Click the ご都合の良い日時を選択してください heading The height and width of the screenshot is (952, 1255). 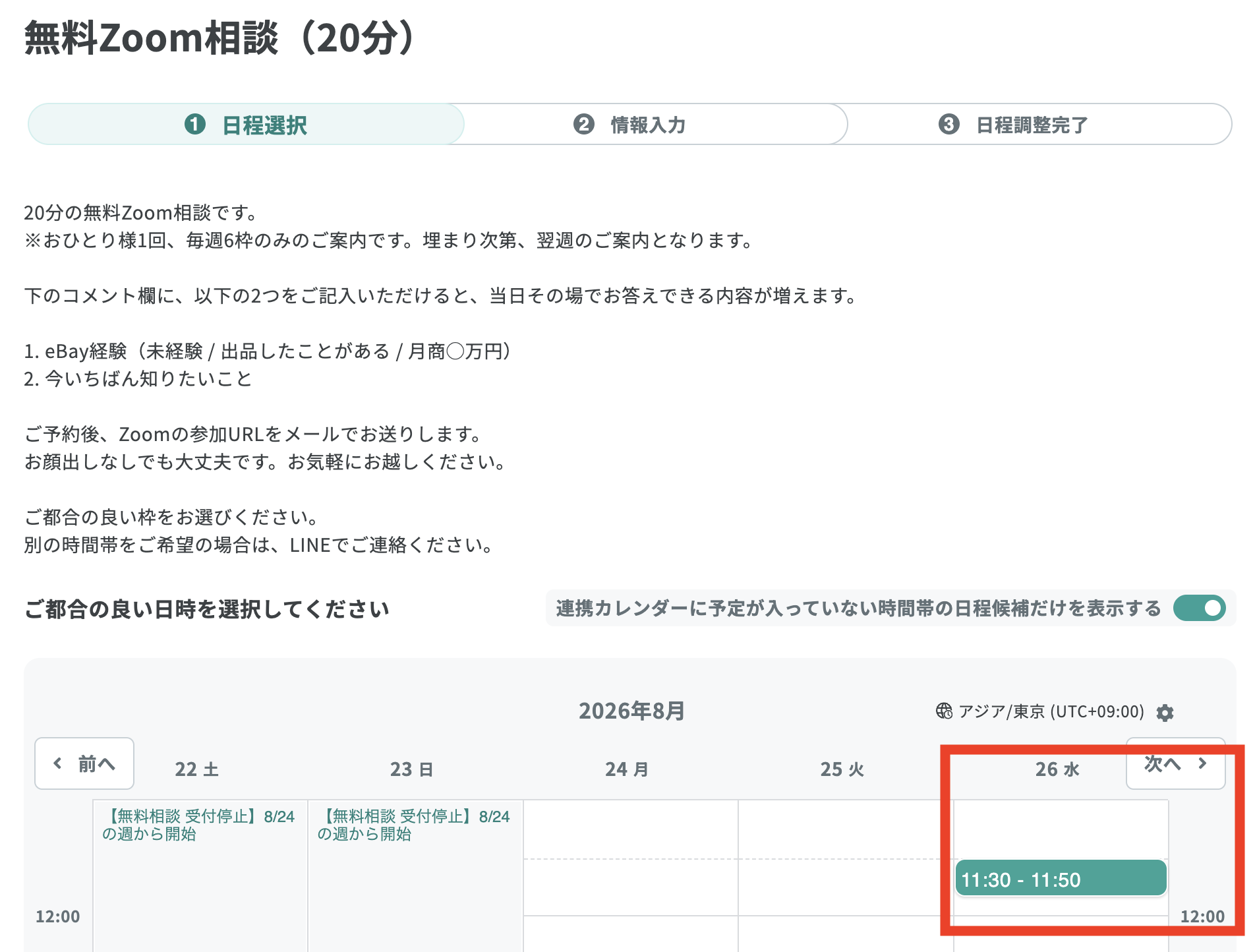pos(206,609)
